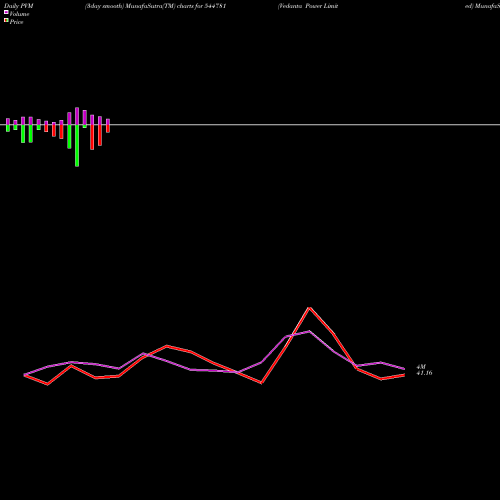Click the 'Daily PVM' title text

[x=19, y=6]
